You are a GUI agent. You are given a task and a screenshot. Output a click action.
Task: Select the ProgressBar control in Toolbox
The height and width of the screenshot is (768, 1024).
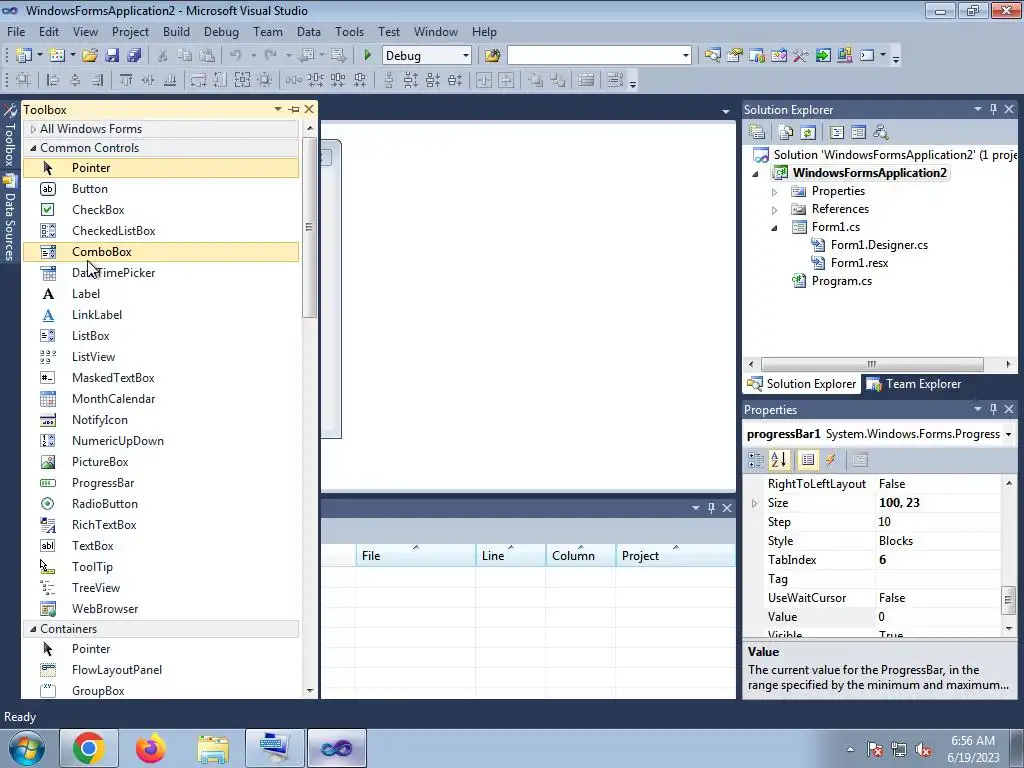161,483
